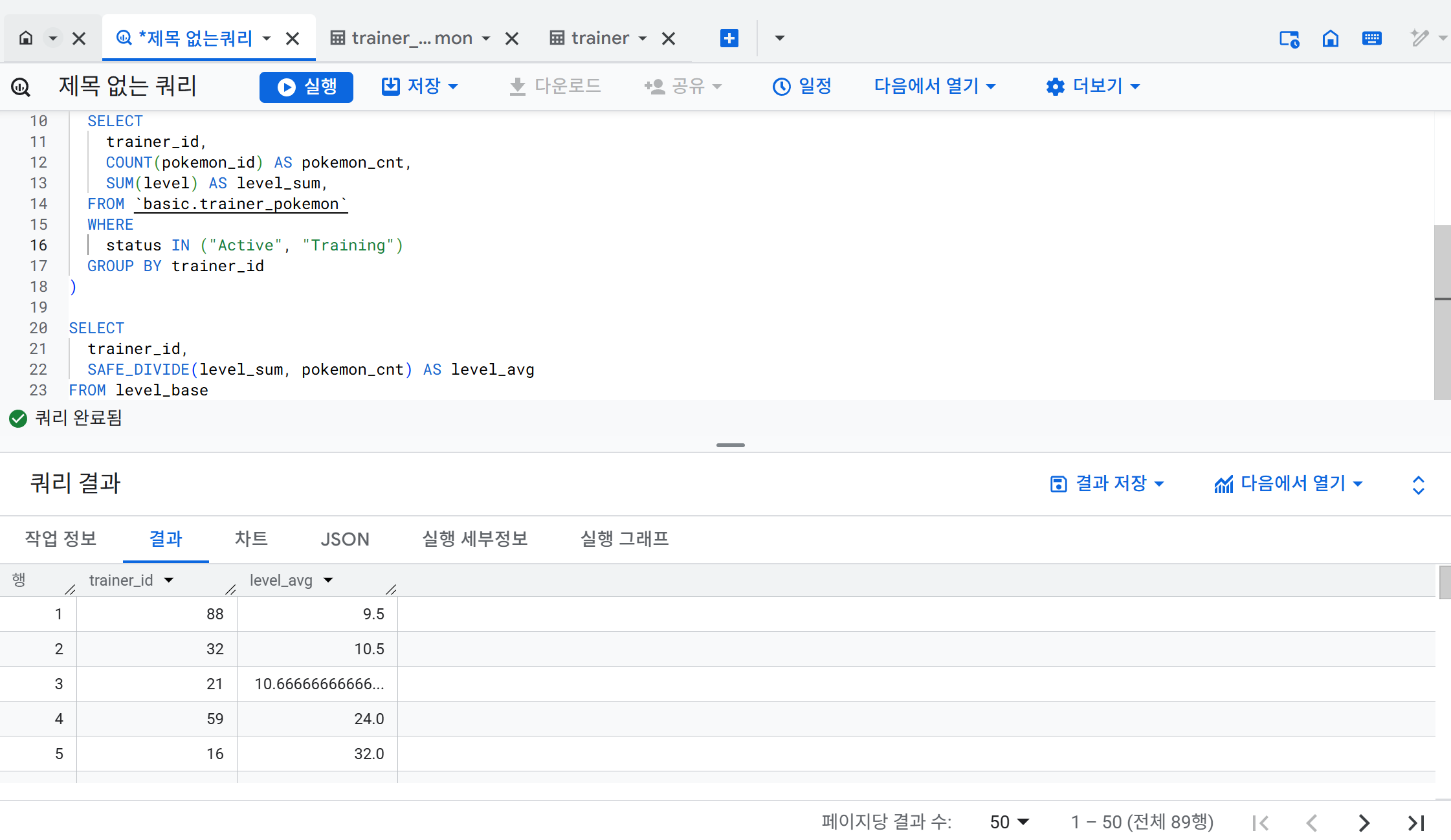
Task: Open the 제목 없는쿼리 tab menu arrow
Action: 267,39
